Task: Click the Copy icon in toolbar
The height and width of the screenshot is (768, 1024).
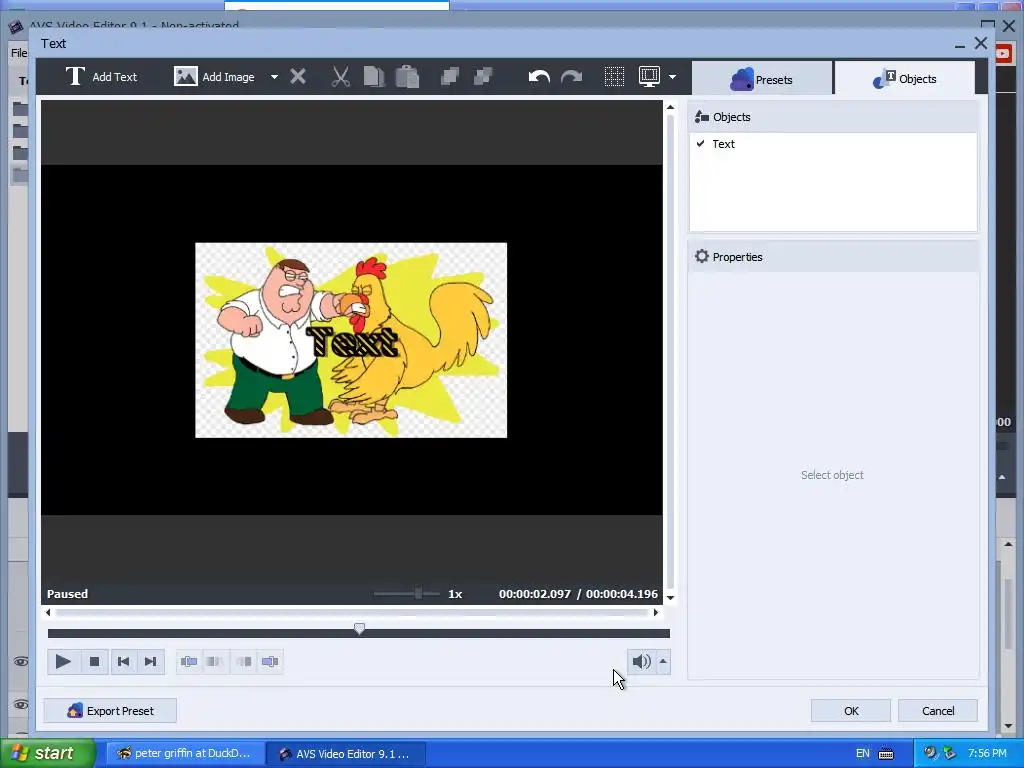Action: click(x=374, y=77)
